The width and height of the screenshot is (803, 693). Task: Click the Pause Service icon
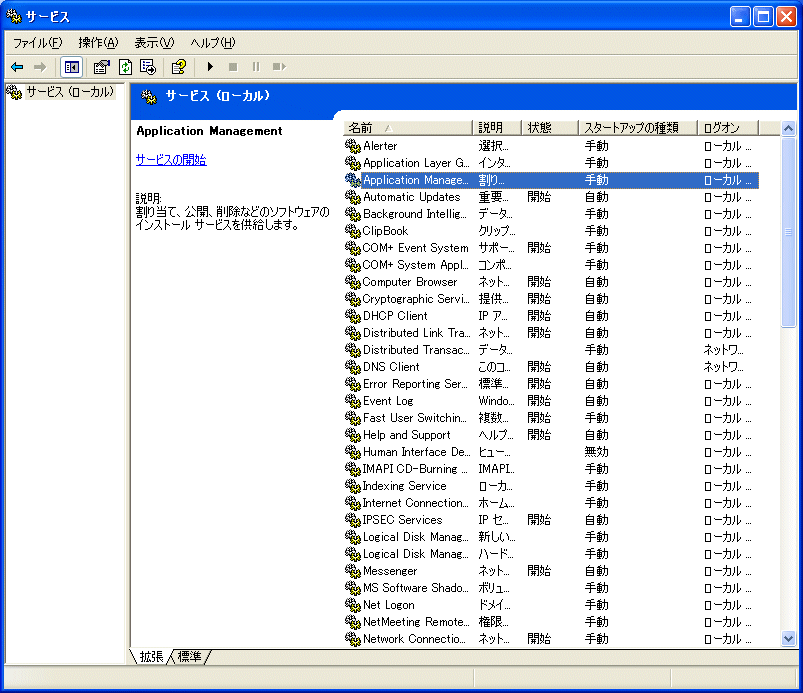(256, 67)
